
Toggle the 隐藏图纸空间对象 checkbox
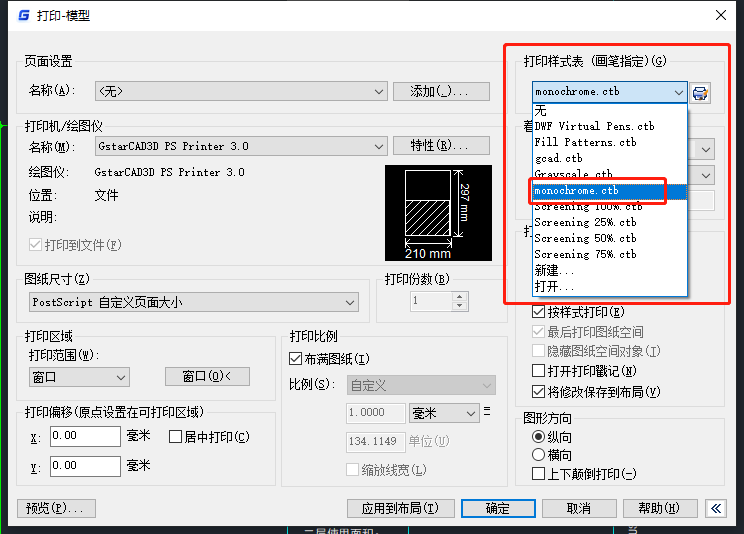538,351
